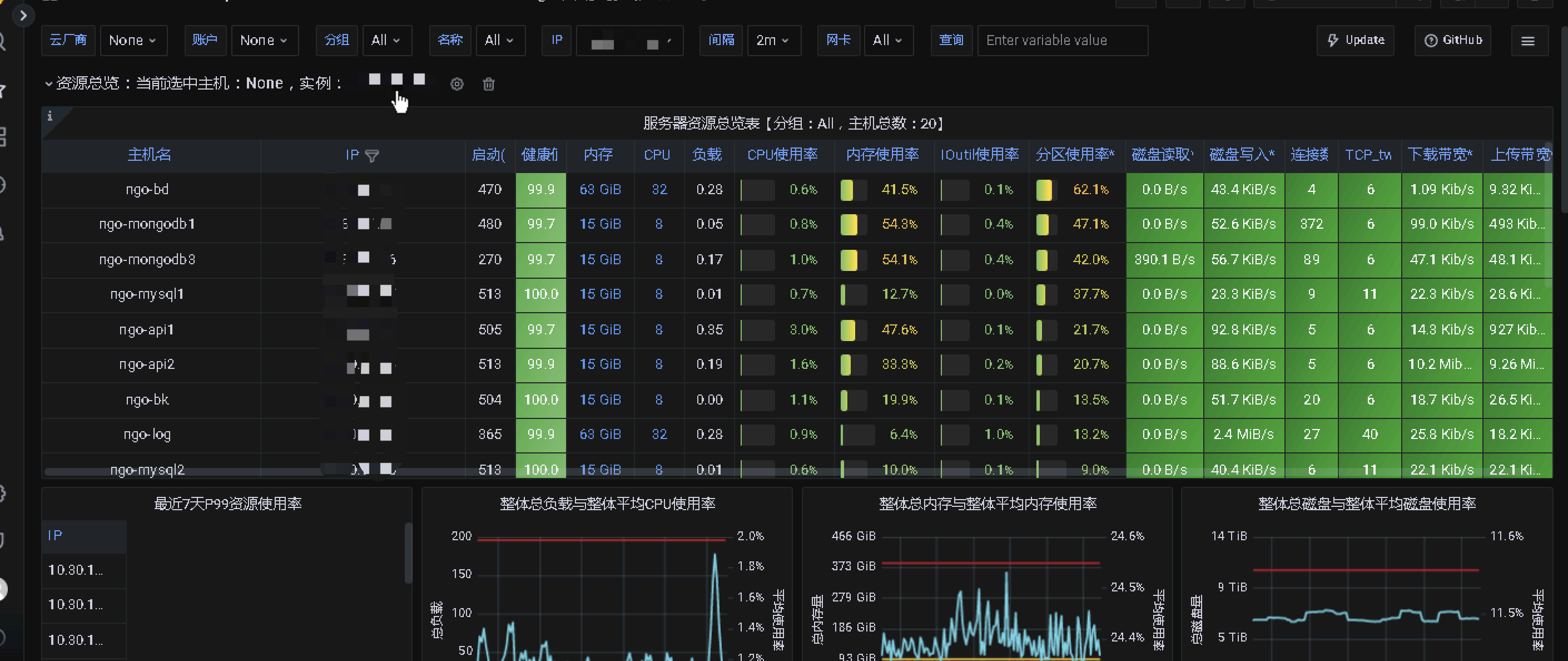Sort by CPU使用率 column header
Screen dimensions: 1568x661
783,155
